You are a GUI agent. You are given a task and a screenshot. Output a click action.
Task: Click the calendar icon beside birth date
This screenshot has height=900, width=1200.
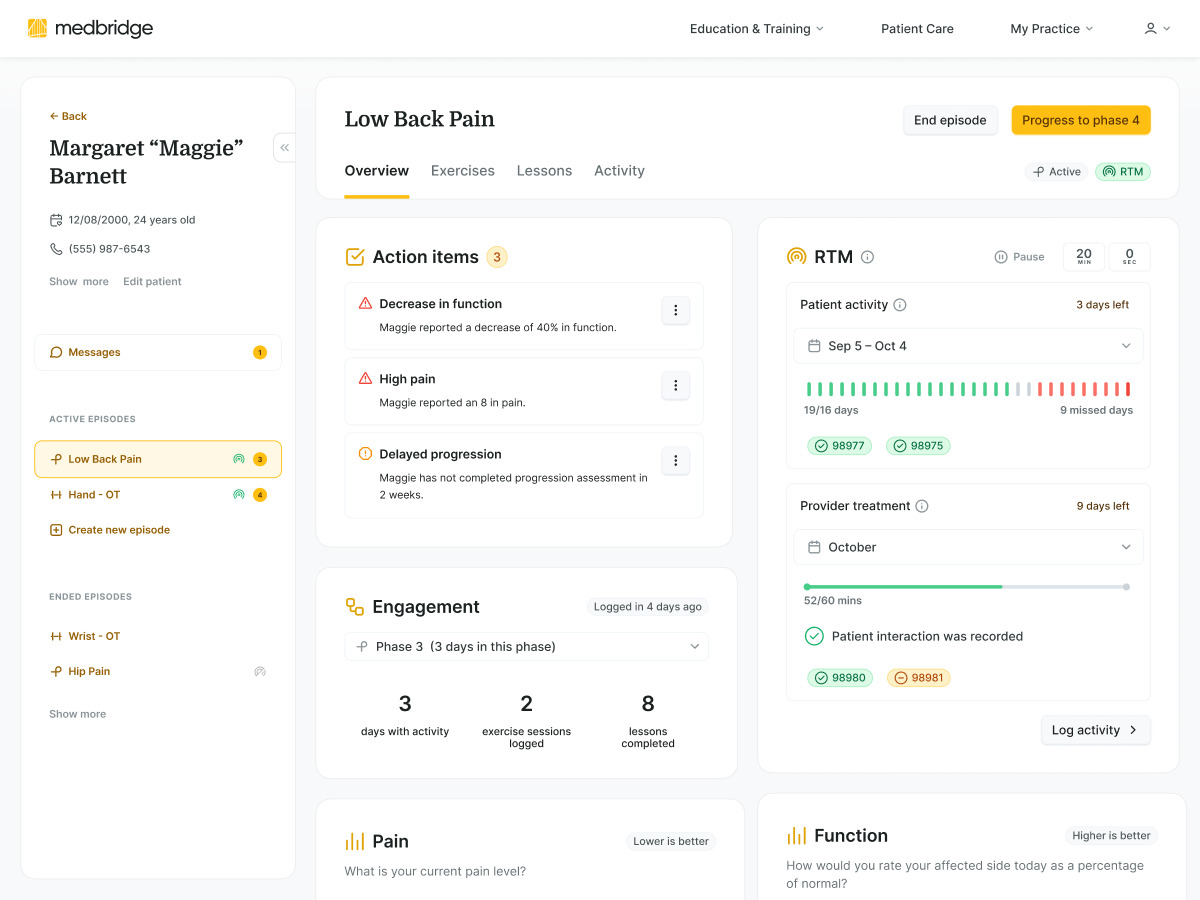[x=56, y=220]
